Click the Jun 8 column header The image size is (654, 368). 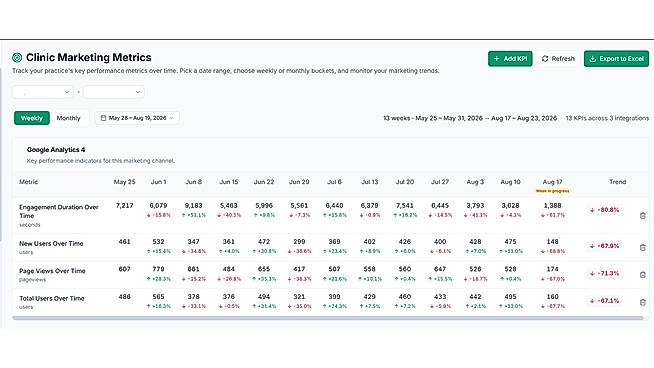(x=194, y=182)
